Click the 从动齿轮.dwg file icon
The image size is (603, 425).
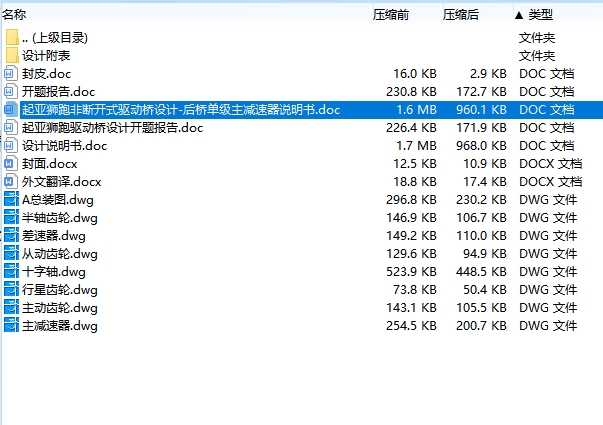11,254
